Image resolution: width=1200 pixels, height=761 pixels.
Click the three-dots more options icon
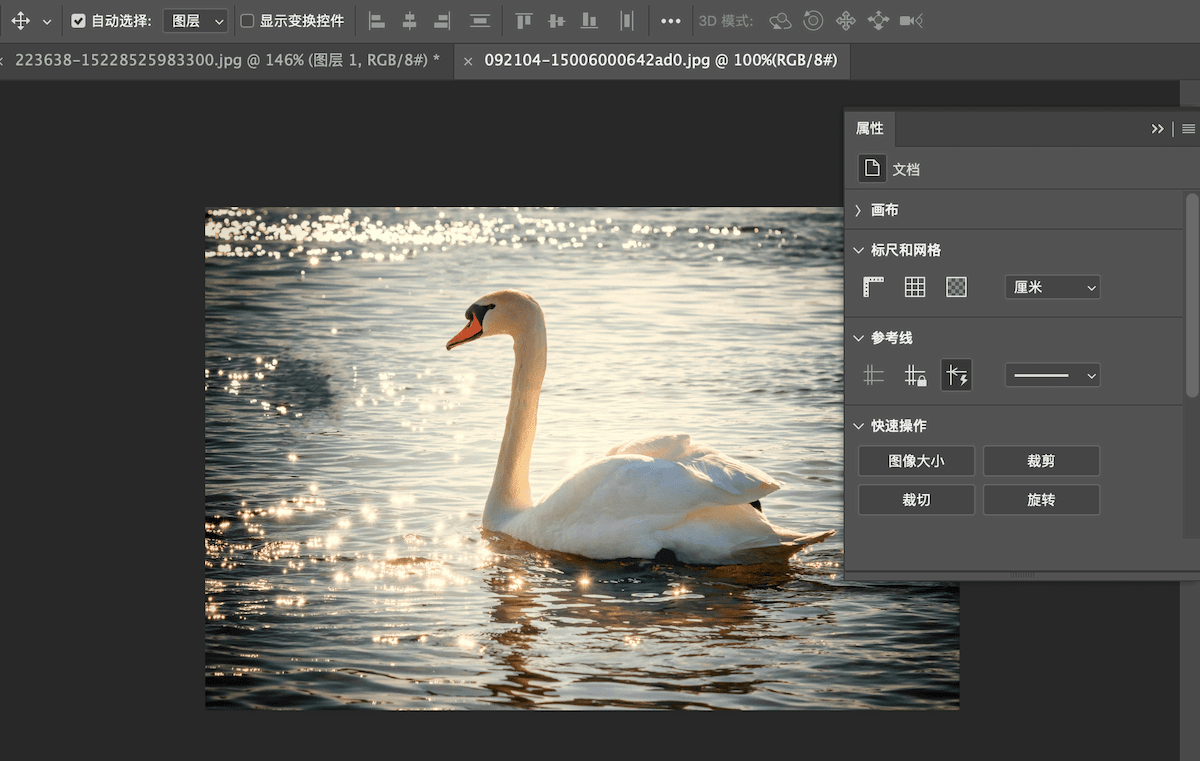pyautogui.click(x=671, y=21)
